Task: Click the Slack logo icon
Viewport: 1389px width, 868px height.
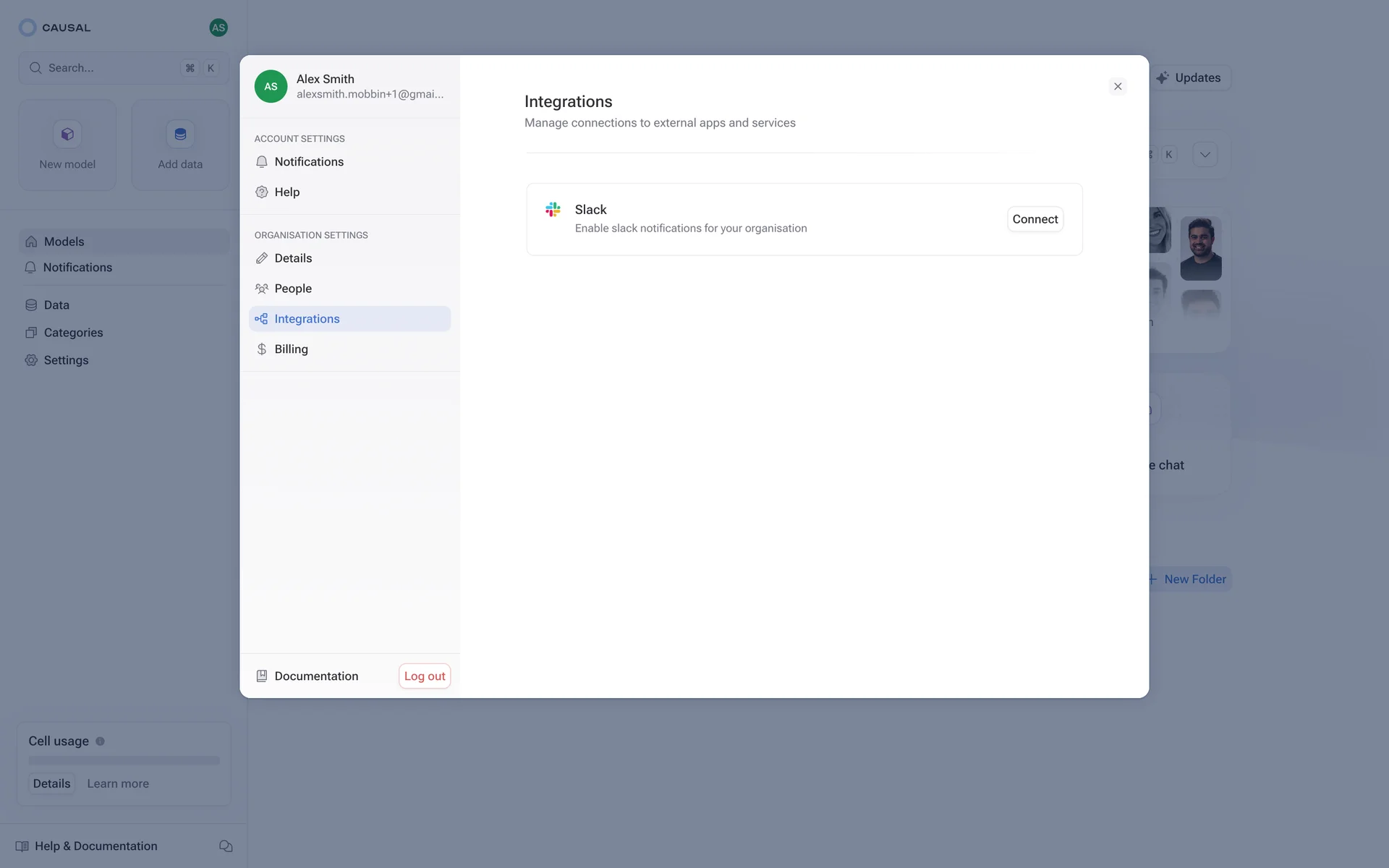Action: click(x=553, y=210)
